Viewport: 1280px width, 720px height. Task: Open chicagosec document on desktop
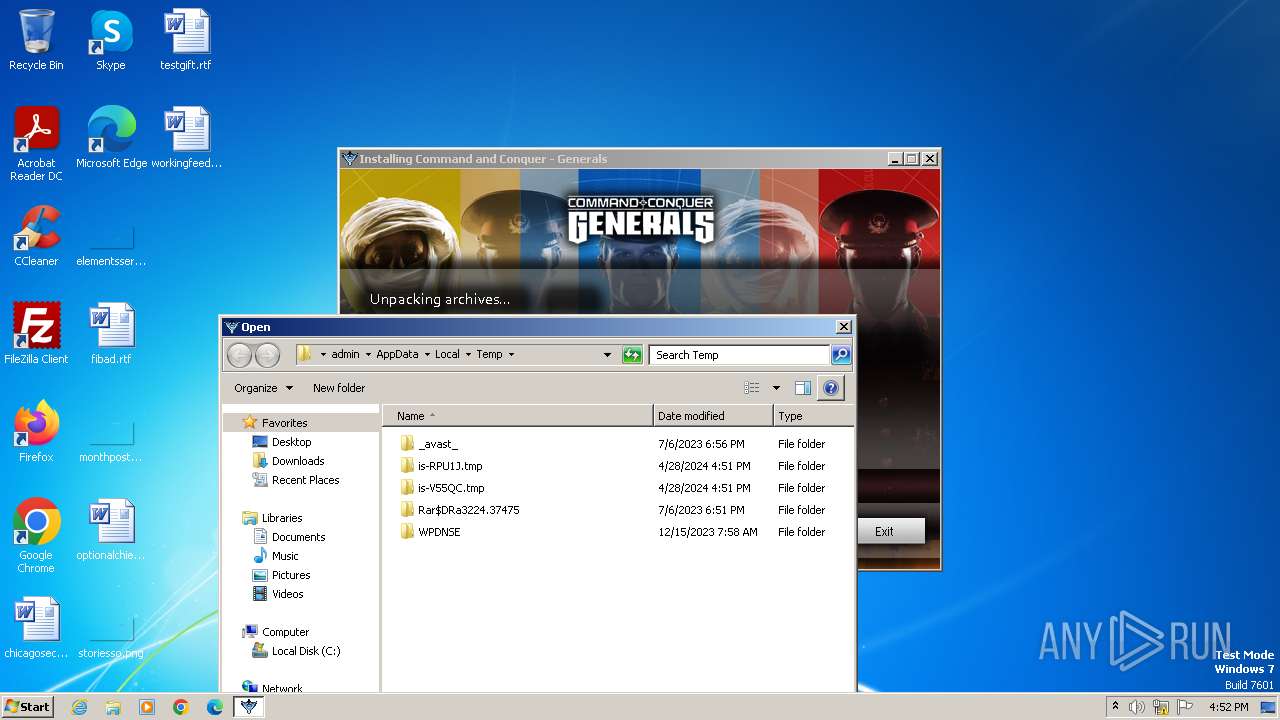[36, 628]
